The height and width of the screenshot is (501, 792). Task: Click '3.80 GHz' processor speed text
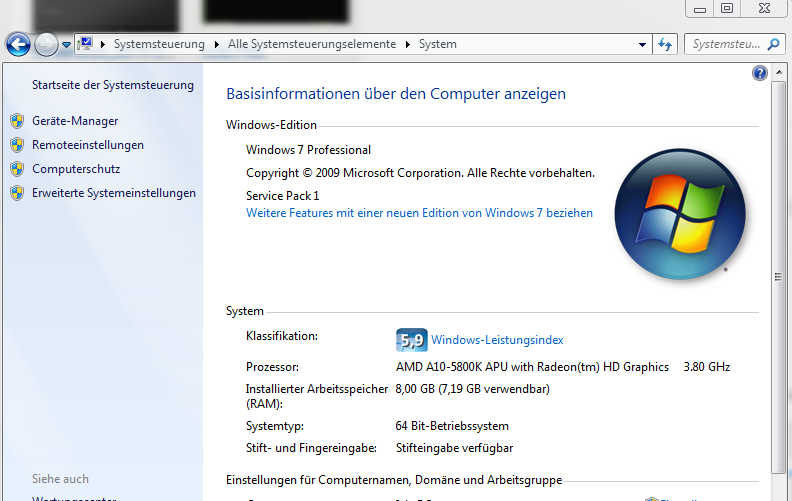coord(707,367)
